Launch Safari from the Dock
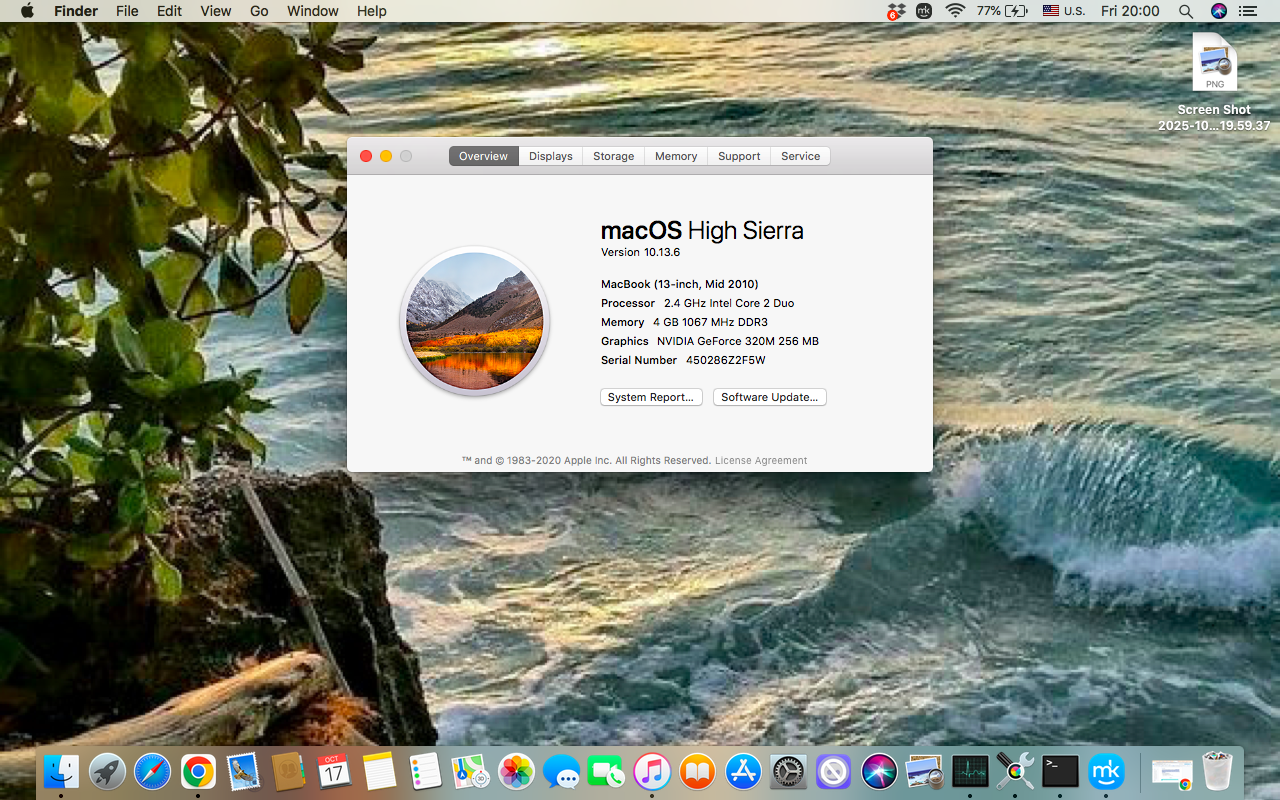Viewport: 1280px width, 800px height. pyautogui.click(x=153, y=772)
